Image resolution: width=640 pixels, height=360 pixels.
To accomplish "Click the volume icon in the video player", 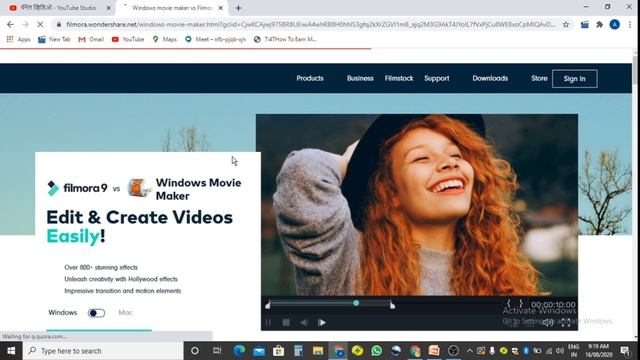I will (x=547, y=323).
